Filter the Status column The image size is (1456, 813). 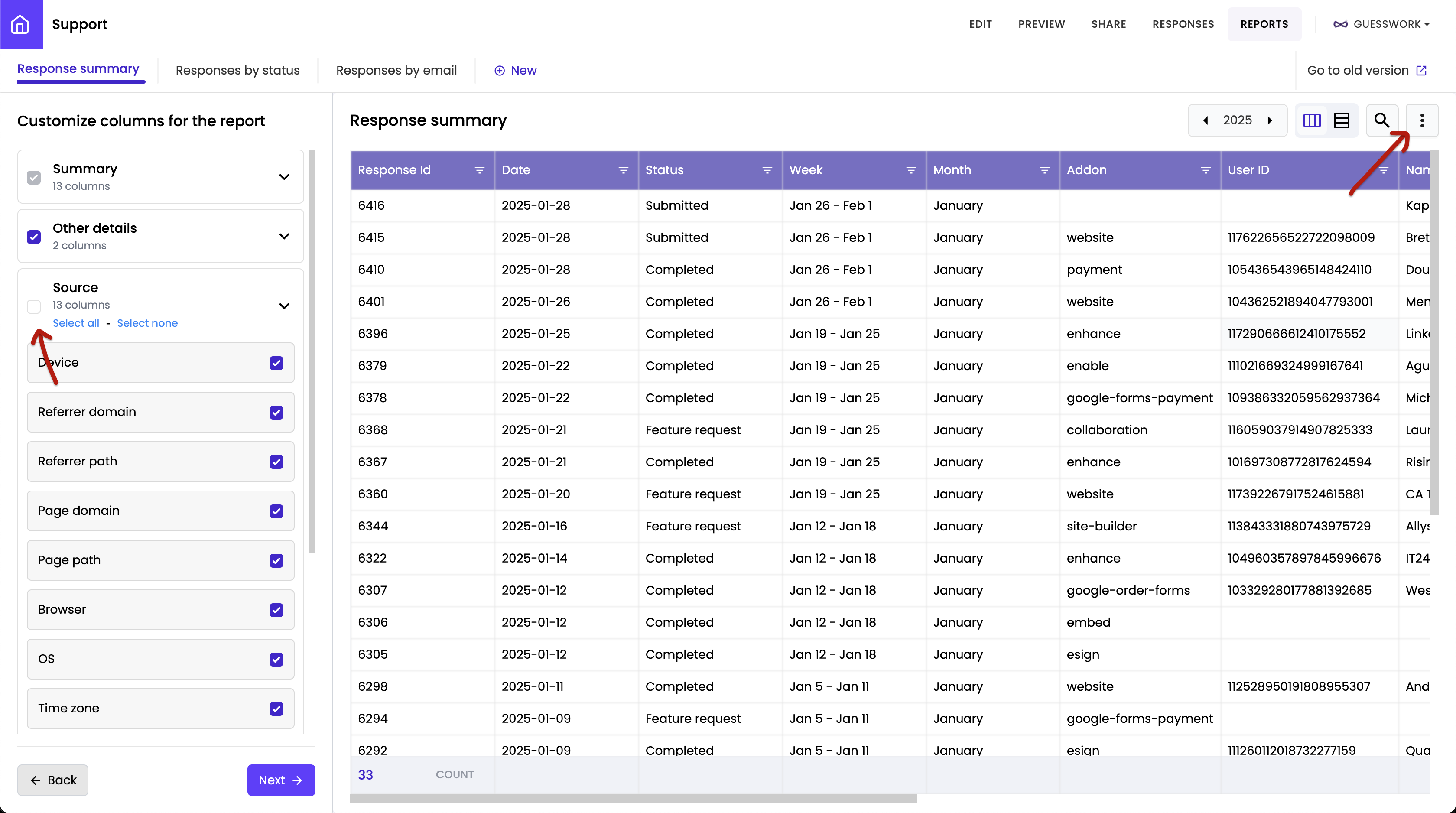[x=767, y=170]
